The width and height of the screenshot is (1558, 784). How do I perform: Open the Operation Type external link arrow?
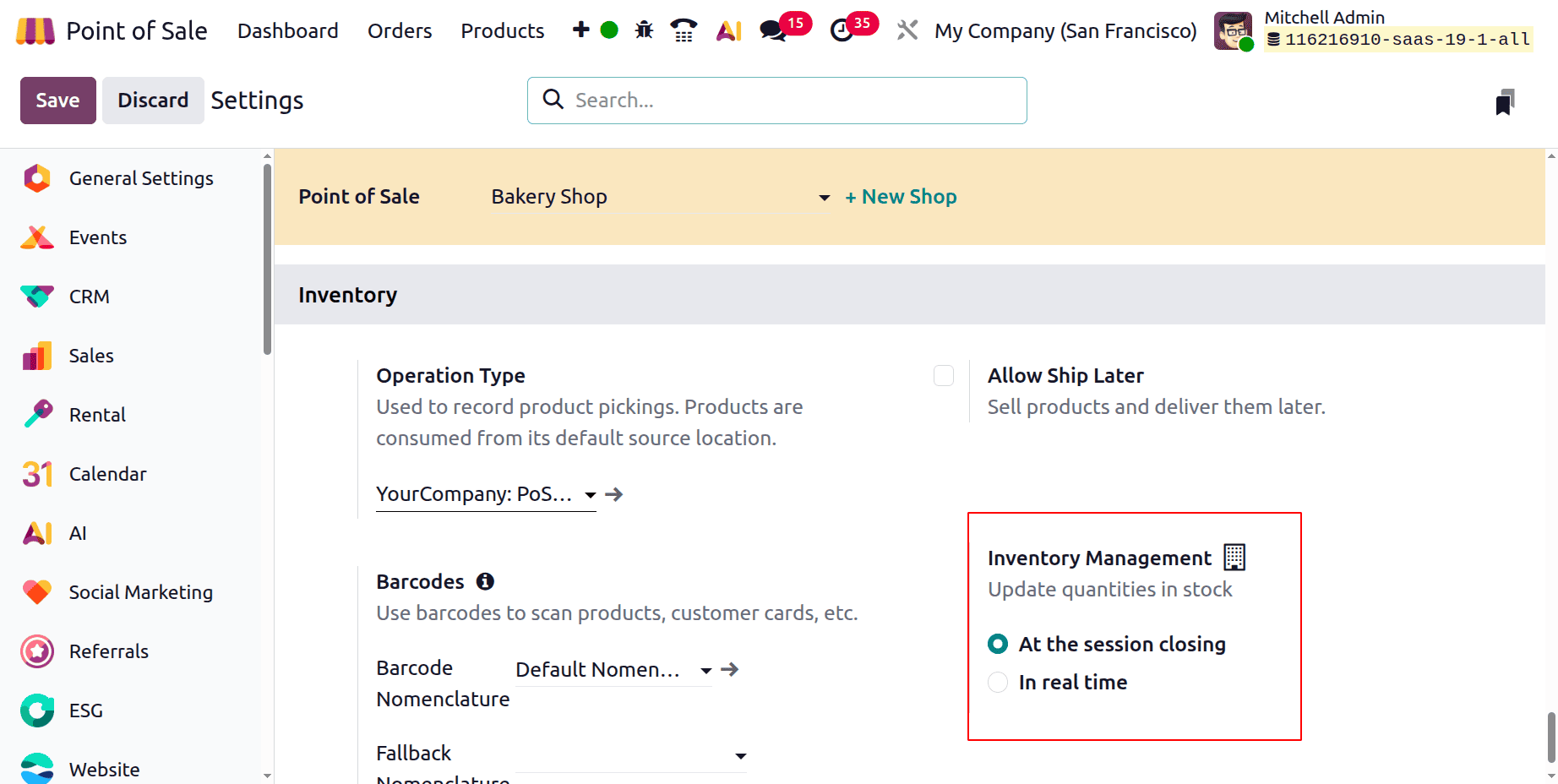click(614, 494)
